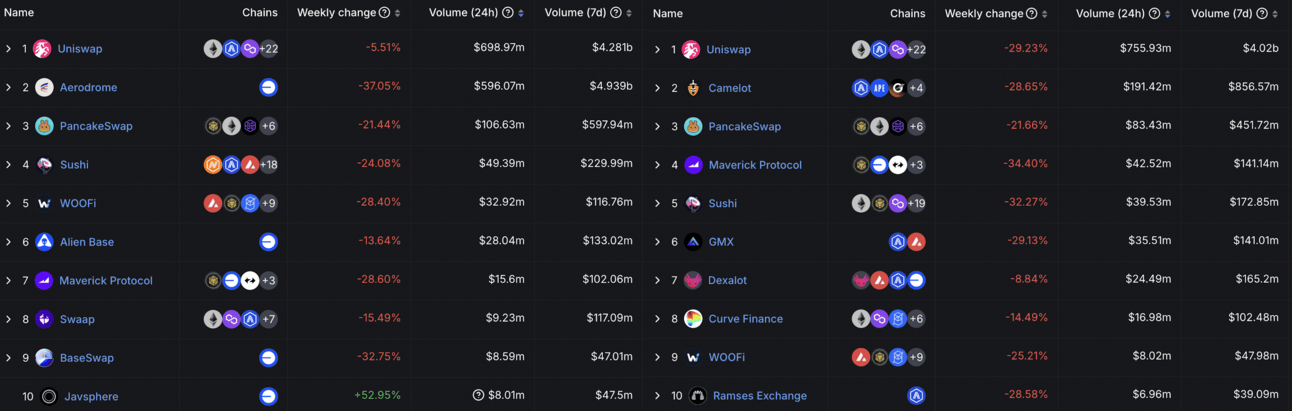
Task: Click the Uniswap logo in left table
Action: pyautogui.click(x=42, y=49)
